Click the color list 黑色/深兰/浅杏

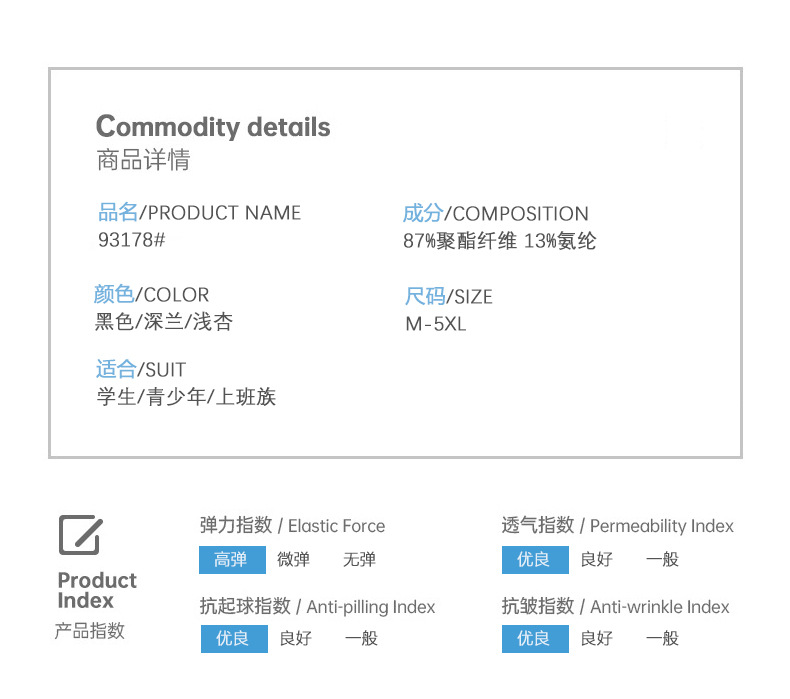164,322
